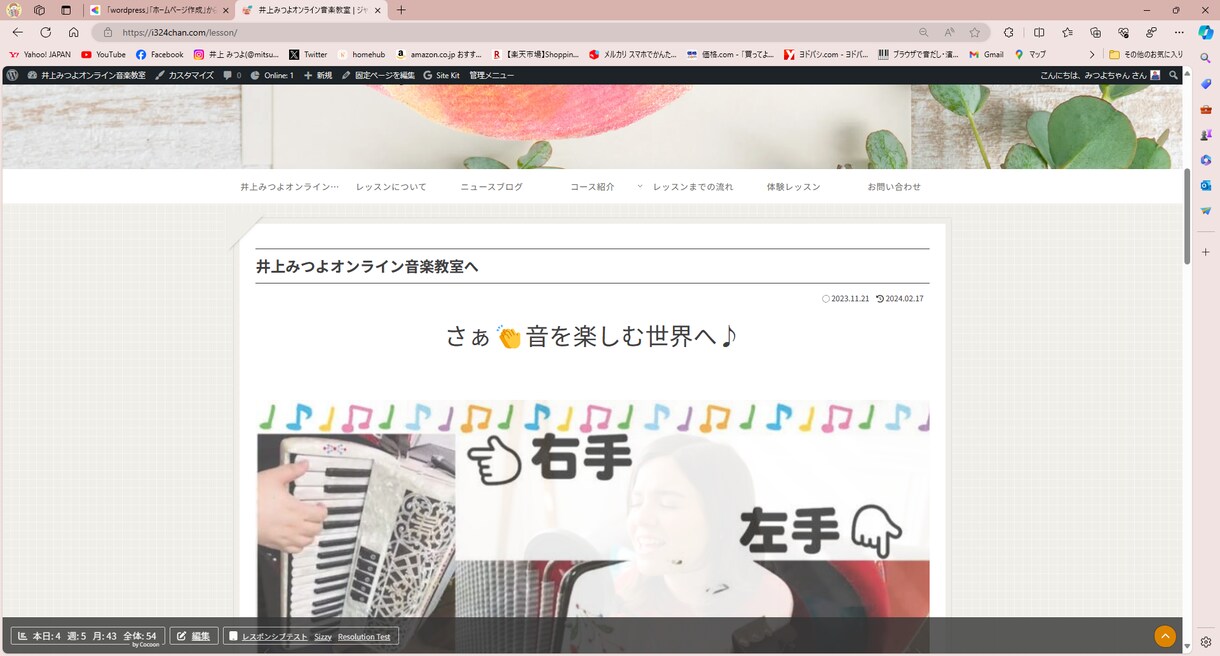The height and width of the screenshot is (656, 1220).
Task: Open コース紹介 navigation item
Action: pos(592,187)
